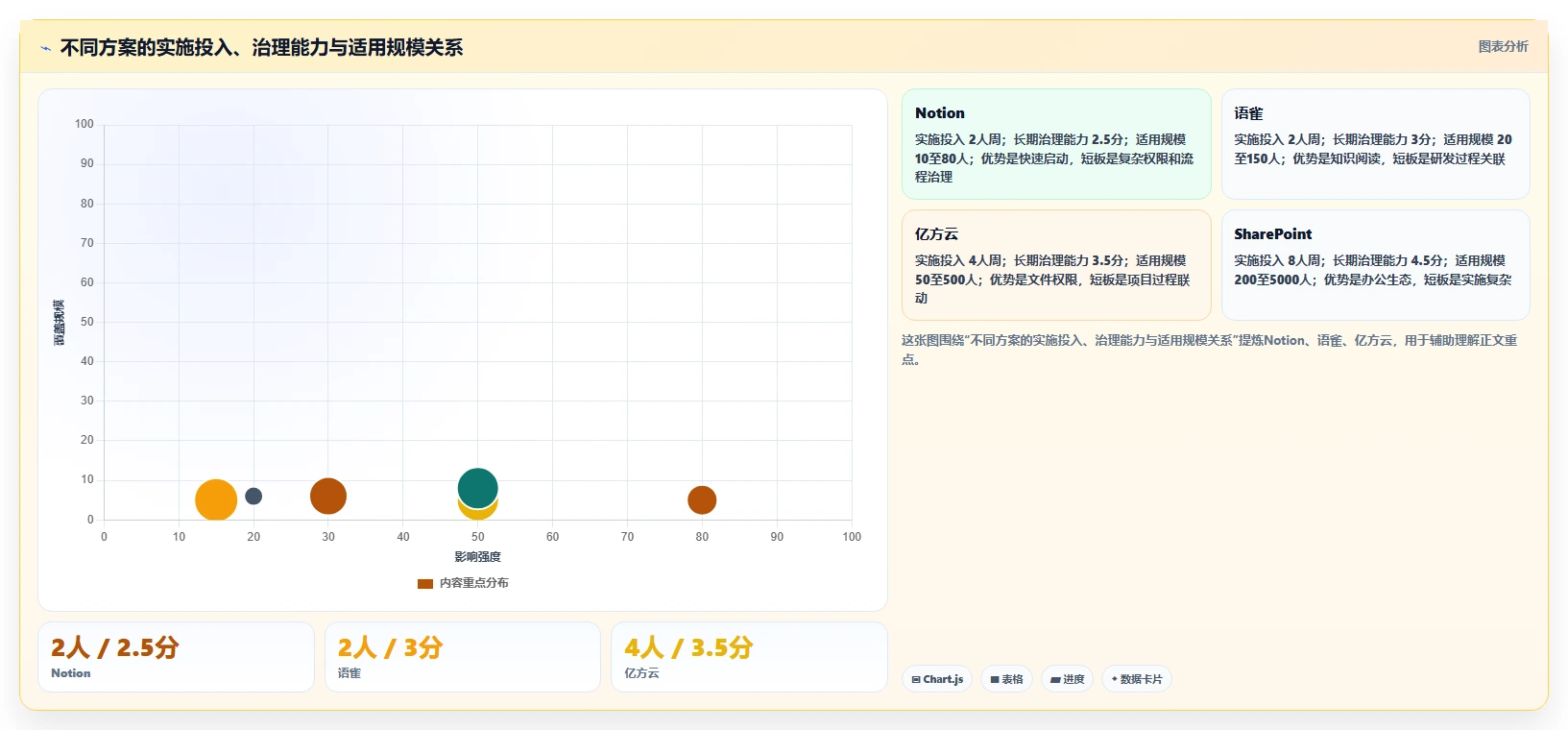Click the 2人 / 3分 语雀 stat card

click(x=463, y=657)
